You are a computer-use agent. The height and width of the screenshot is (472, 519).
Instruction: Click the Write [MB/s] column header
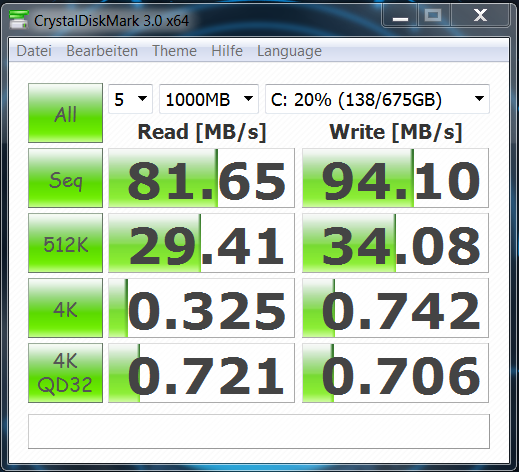pos(396,132)
